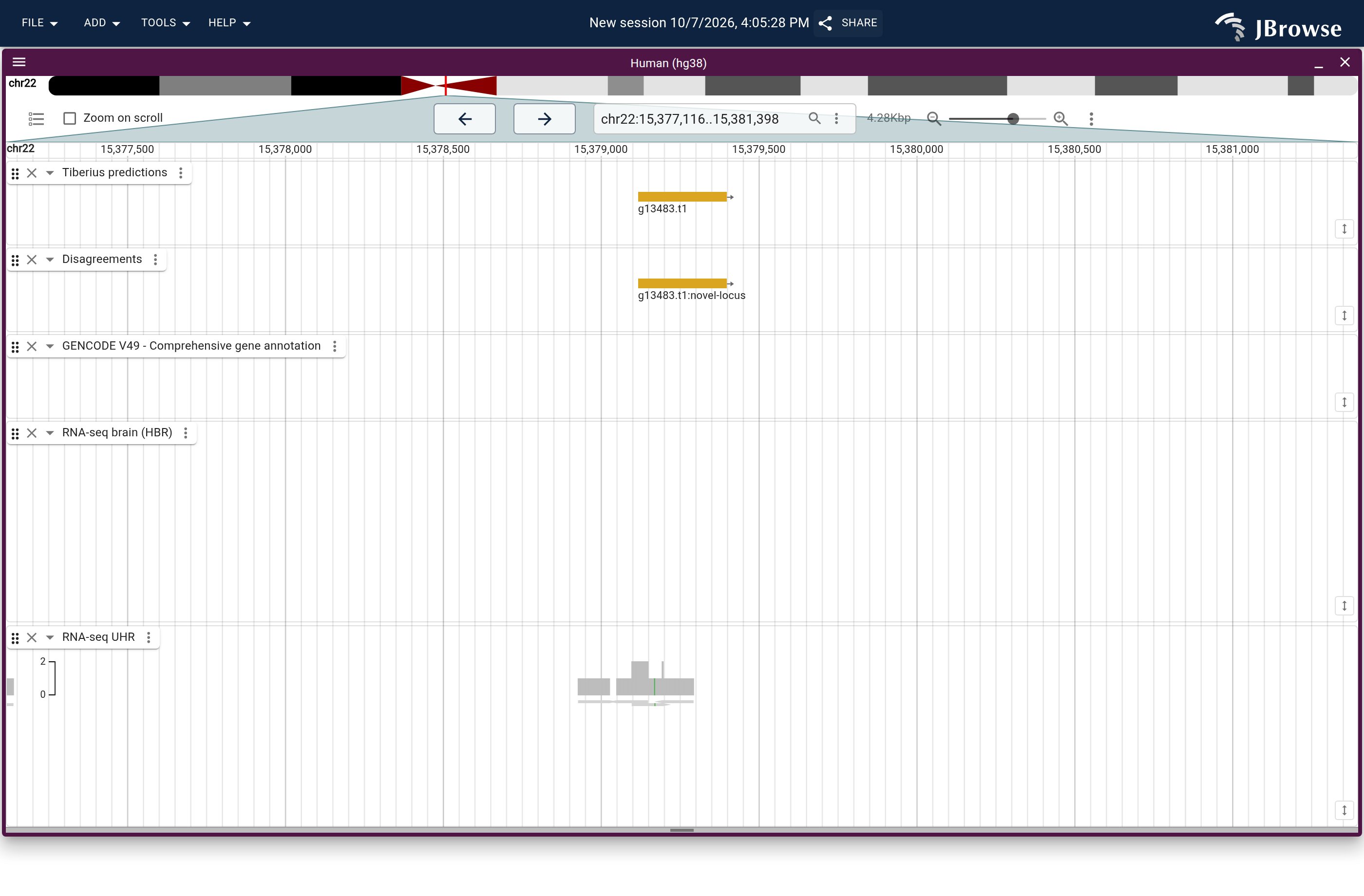The height and width of the screenshot is (896, 1364).
Task: Click the search icon in location box
Action: [814, 119]
